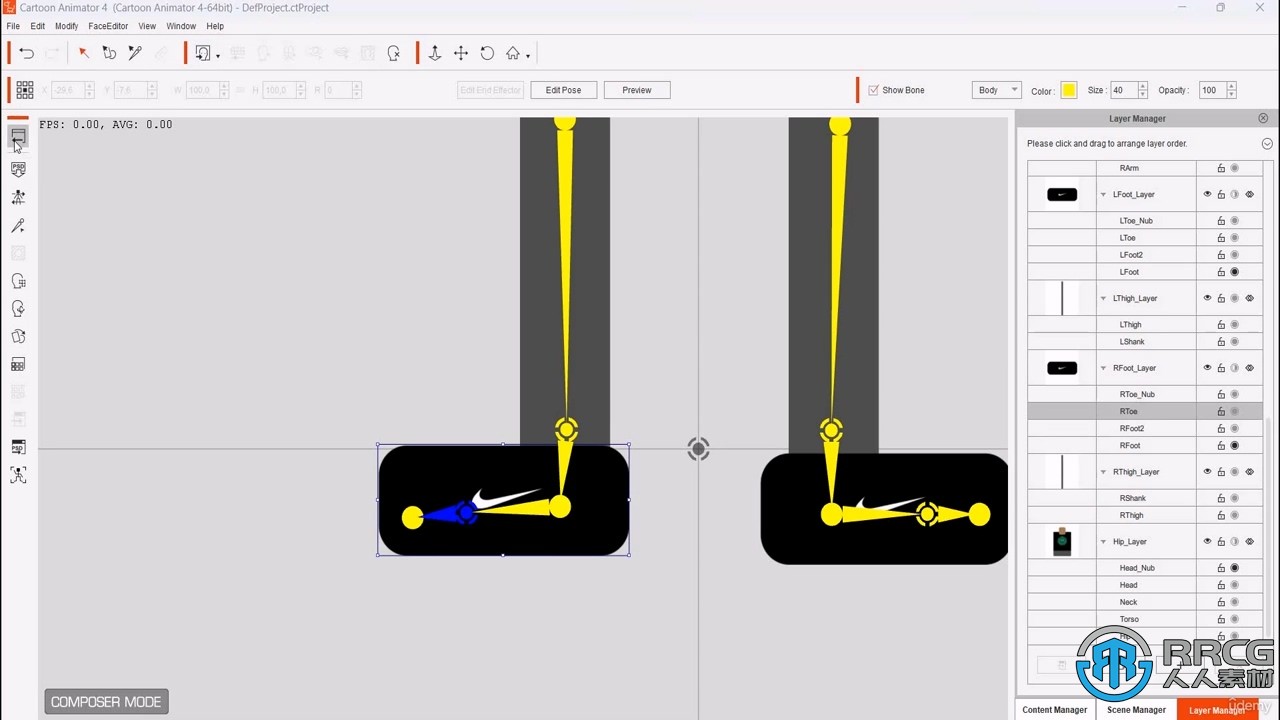Click the viewport center target marker

click(699, 449)
